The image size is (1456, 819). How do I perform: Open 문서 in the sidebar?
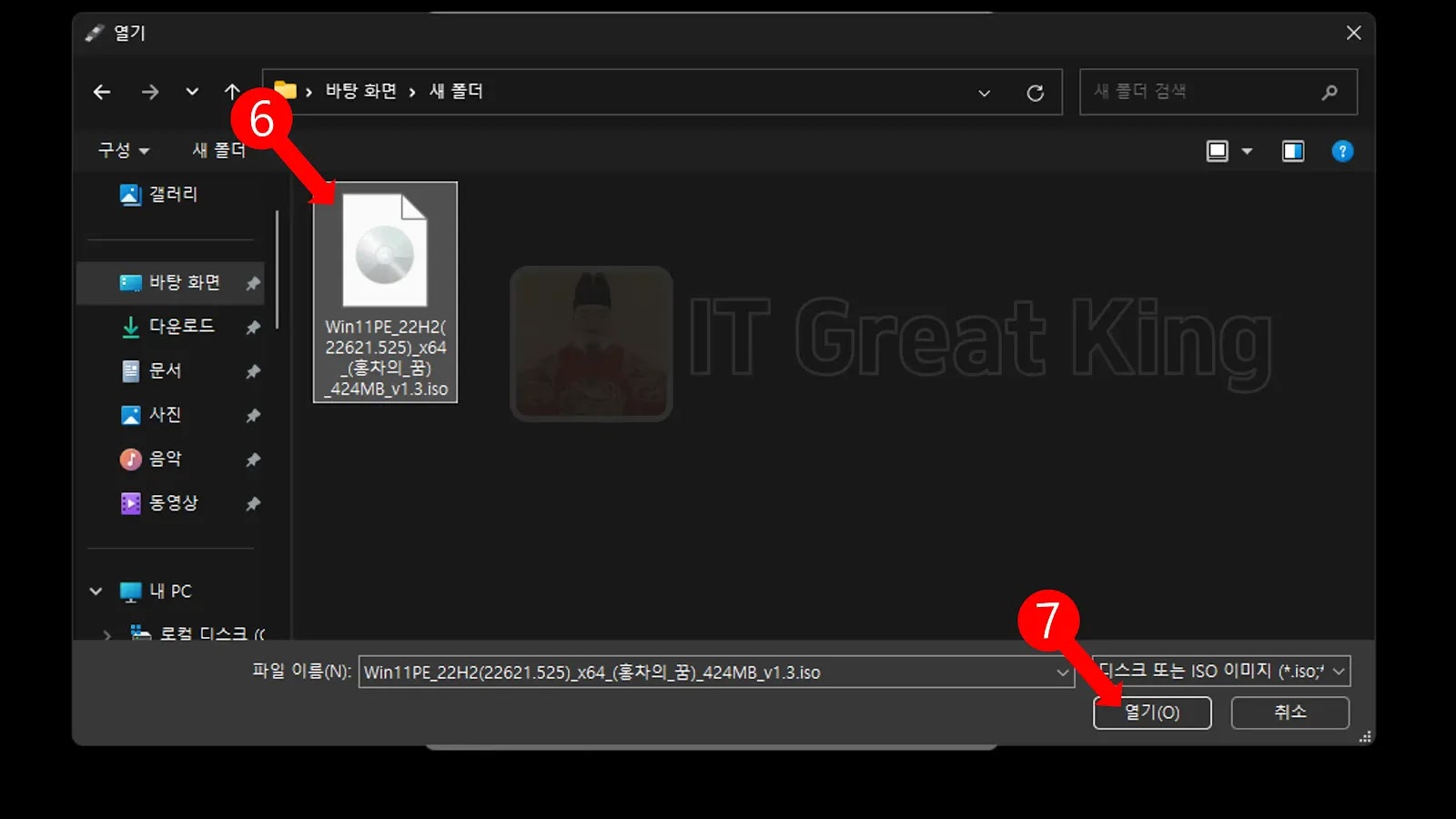(152, 370)
